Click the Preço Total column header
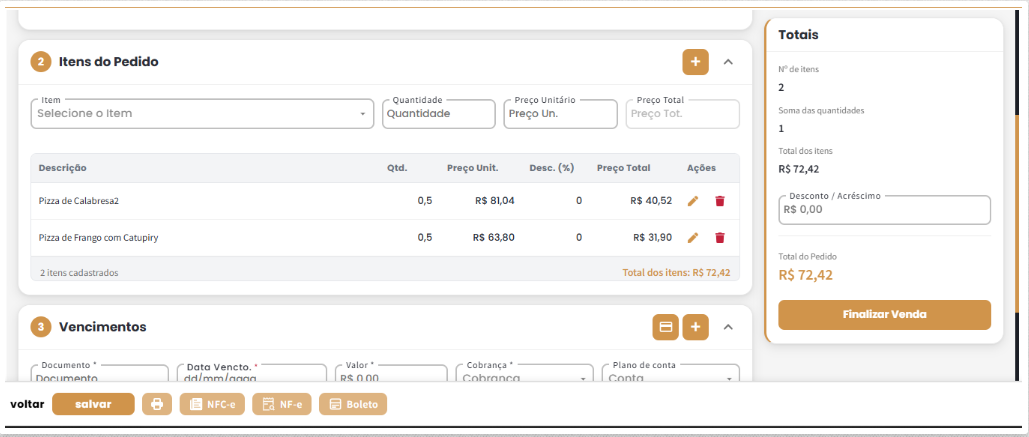Screen dimensions: 1029x437 coord(623,168)
